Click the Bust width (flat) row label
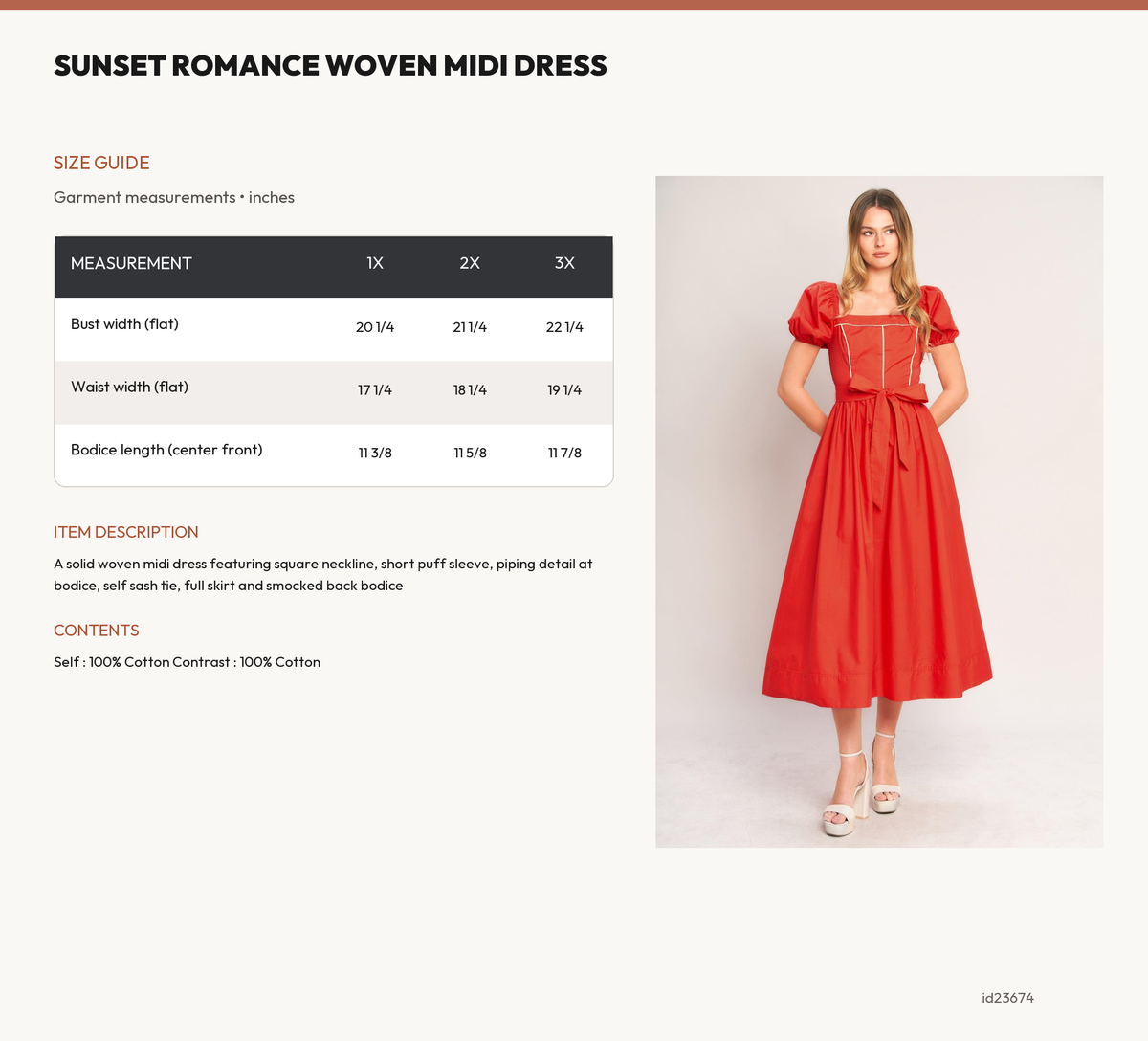1148x1041 pixels. point(124,323)
